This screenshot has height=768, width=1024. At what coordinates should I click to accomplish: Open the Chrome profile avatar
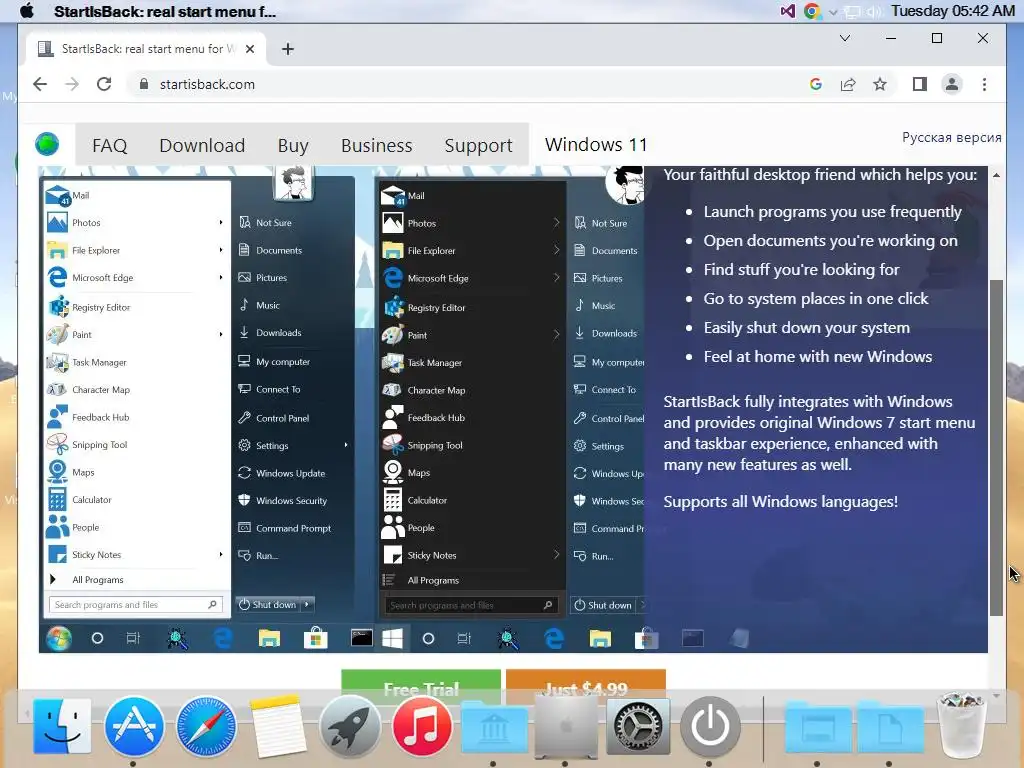[x=952, y=84]
